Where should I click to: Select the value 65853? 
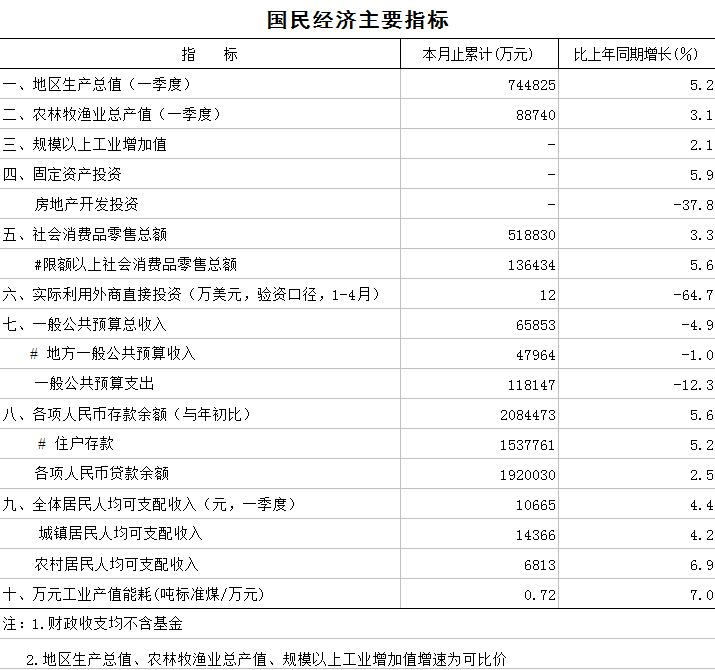tap(536, 325)
